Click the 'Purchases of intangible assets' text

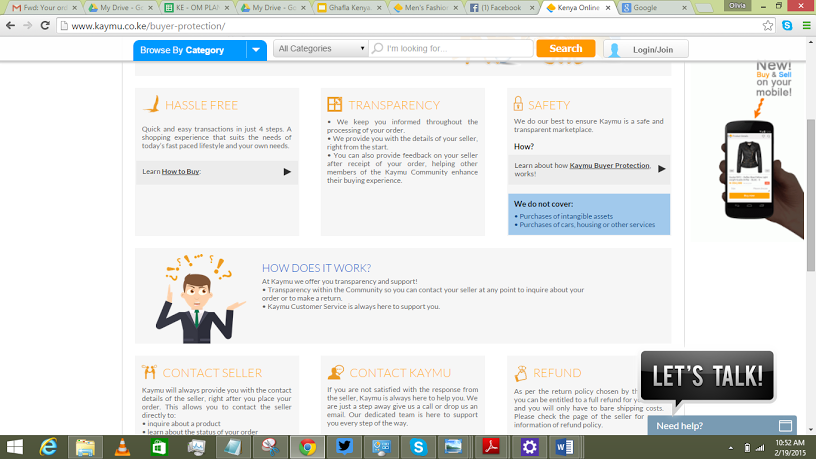pyautogui.click(x=566, y=216)
